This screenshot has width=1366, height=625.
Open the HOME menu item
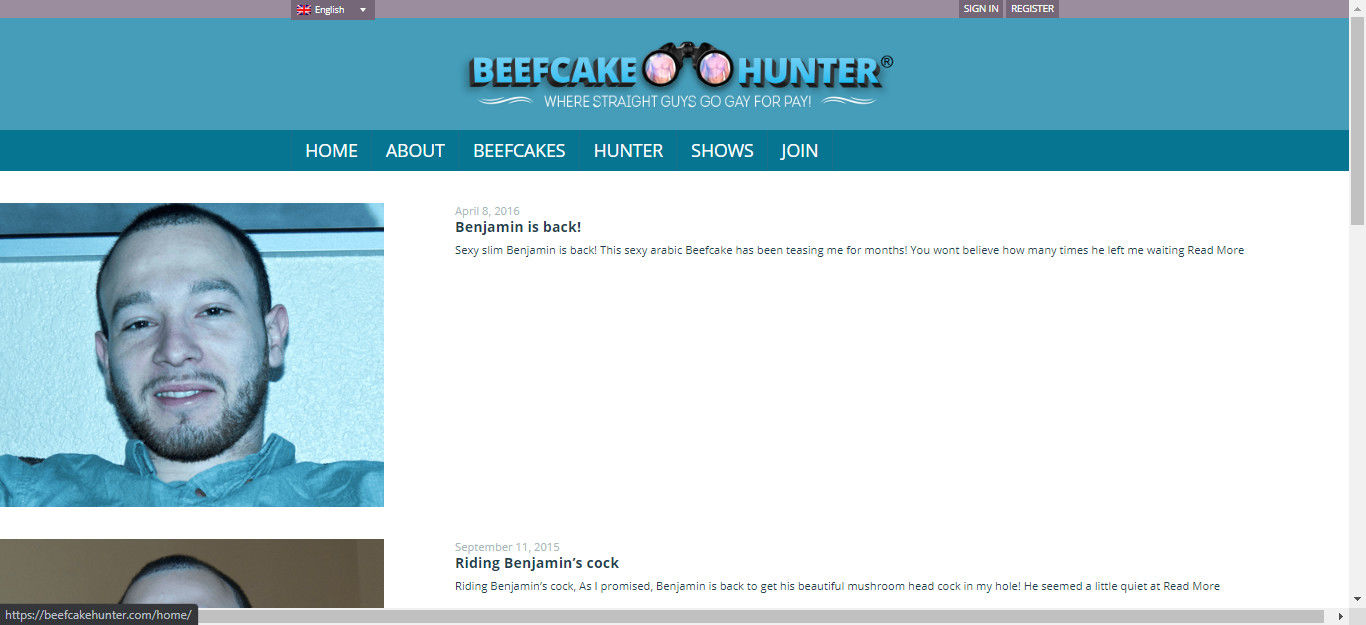[x=331, y=151]
